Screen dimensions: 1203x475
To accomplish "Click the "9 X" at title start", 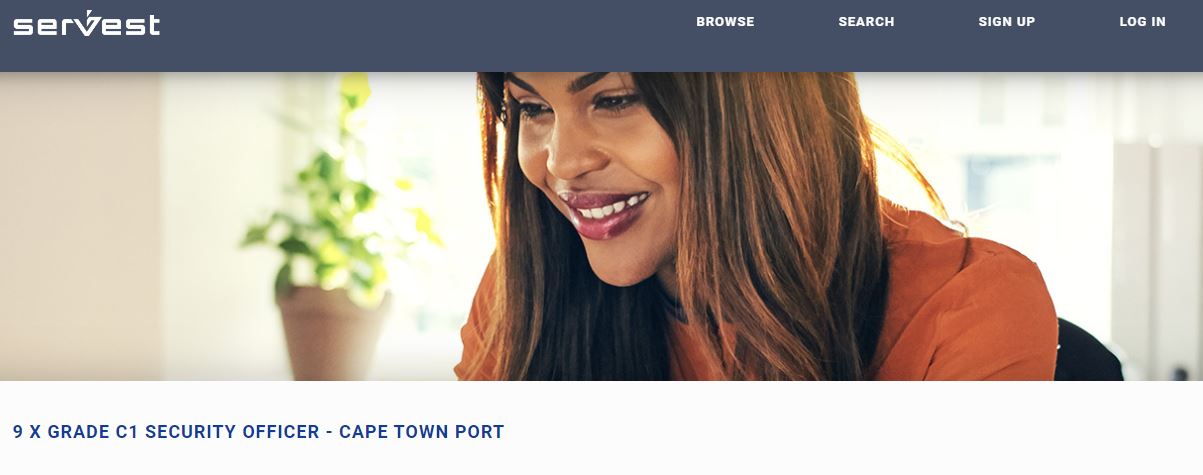I will point(27,432).
